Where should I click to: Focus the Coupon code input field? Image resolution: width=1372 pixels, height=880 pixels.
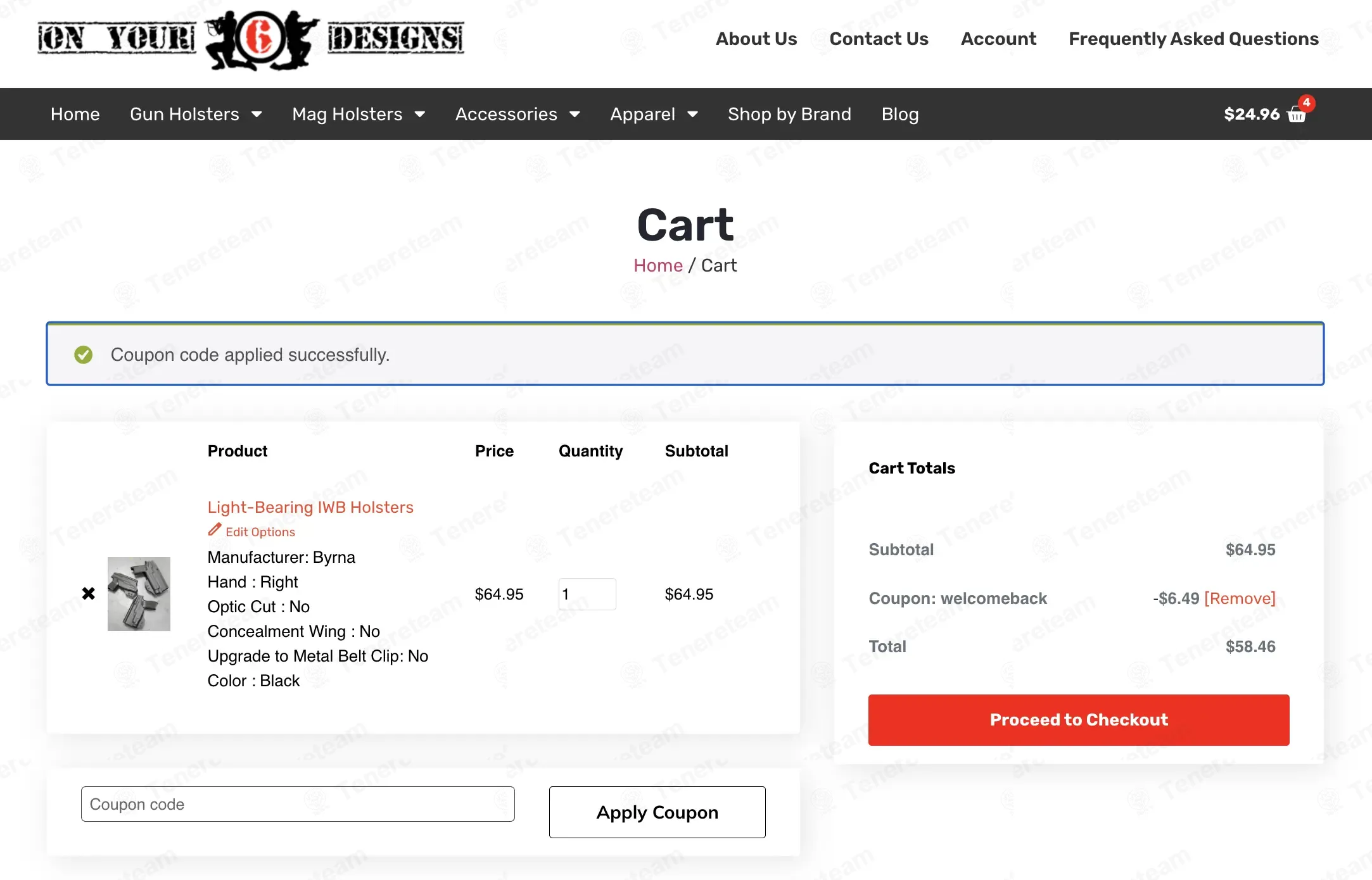pos(298,804)
